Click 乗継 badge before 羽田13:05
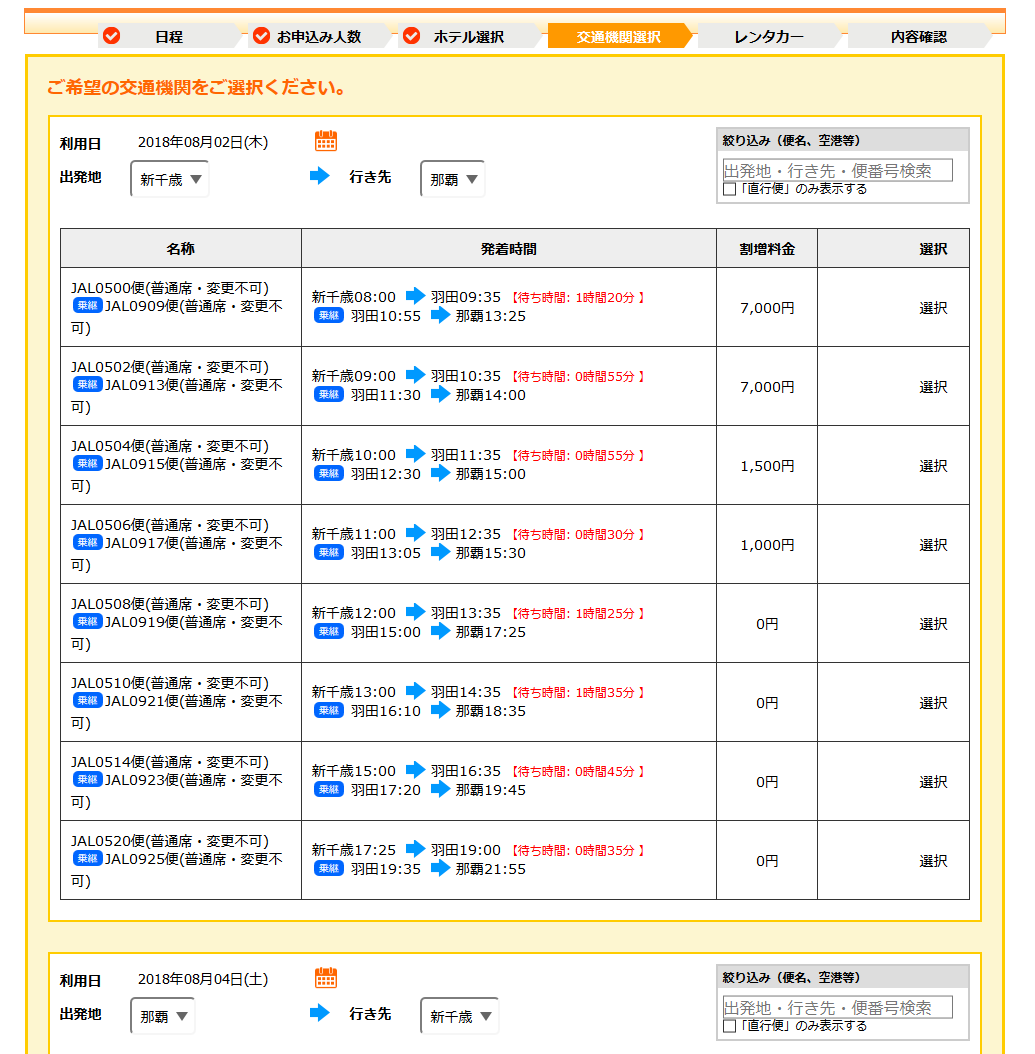 329,553
